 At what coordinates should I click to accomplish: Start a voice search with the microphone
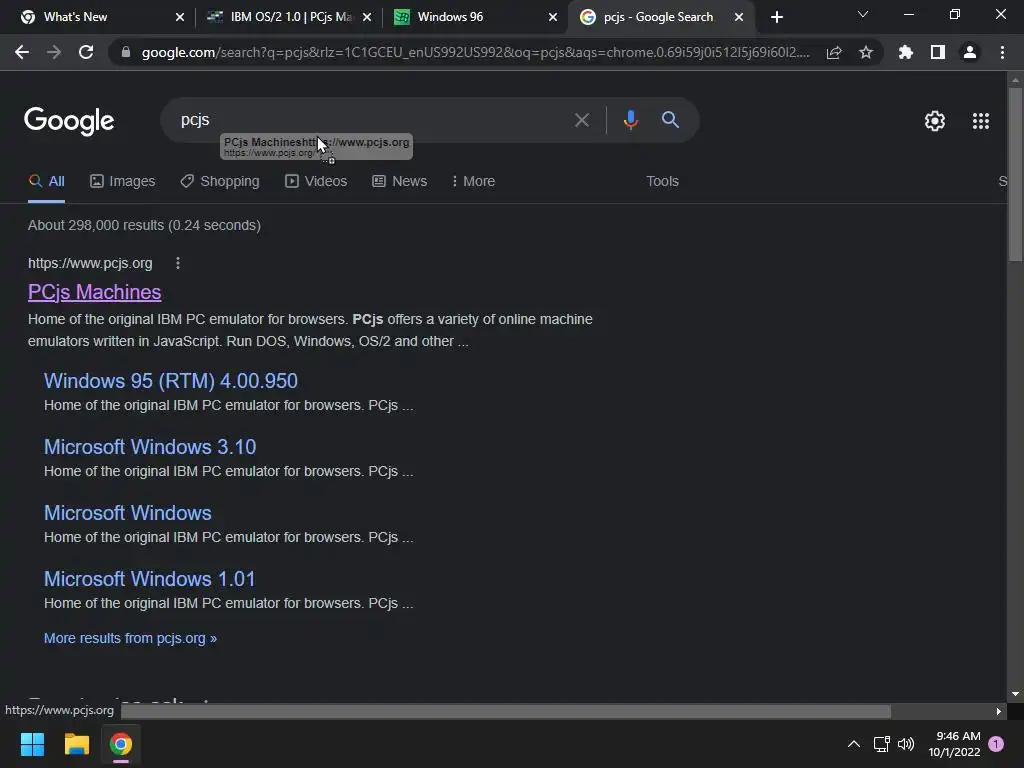pyautogui.click(x=630, y=120)
